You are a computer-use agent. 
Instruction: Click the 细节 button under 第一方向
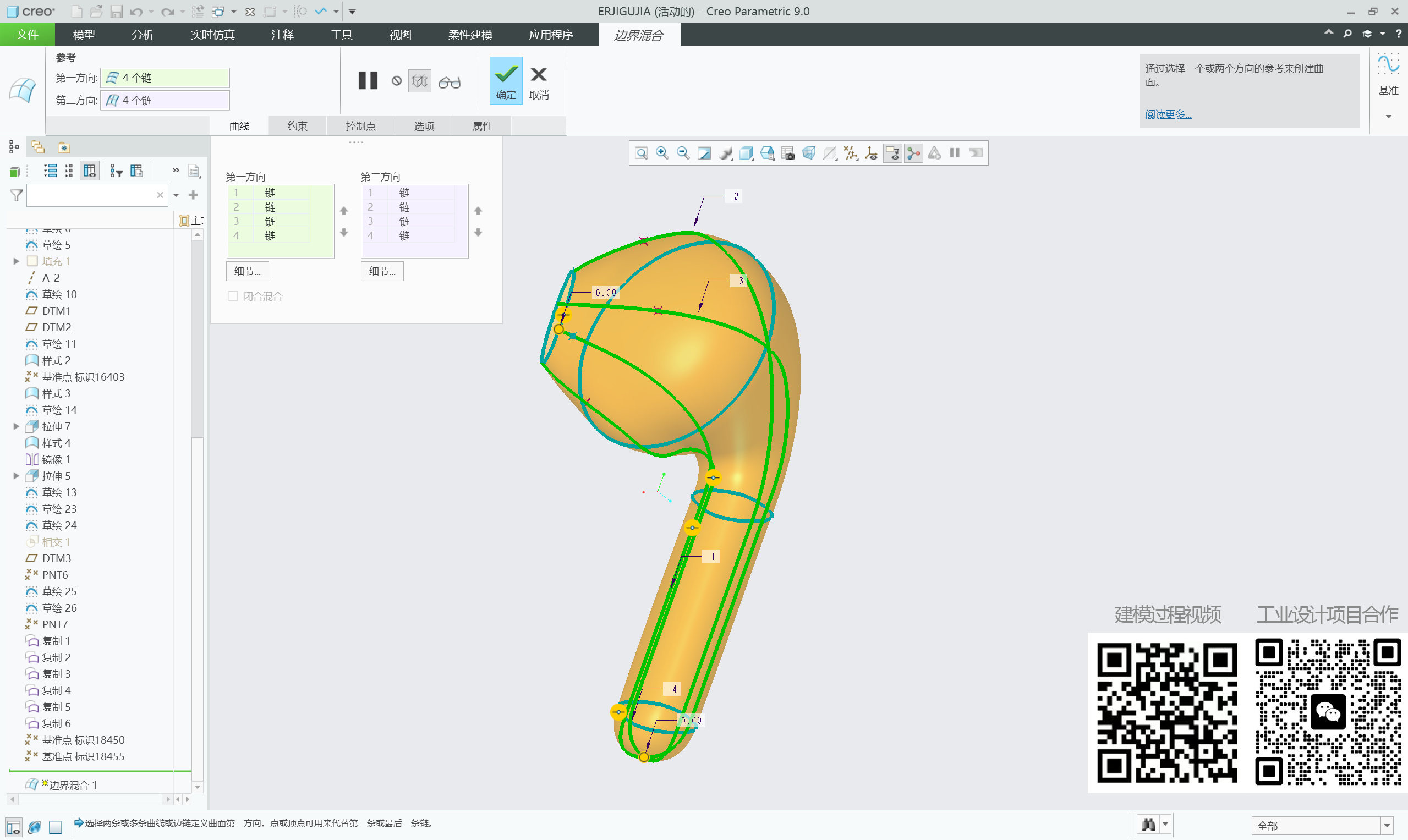(x=248, y=271)
